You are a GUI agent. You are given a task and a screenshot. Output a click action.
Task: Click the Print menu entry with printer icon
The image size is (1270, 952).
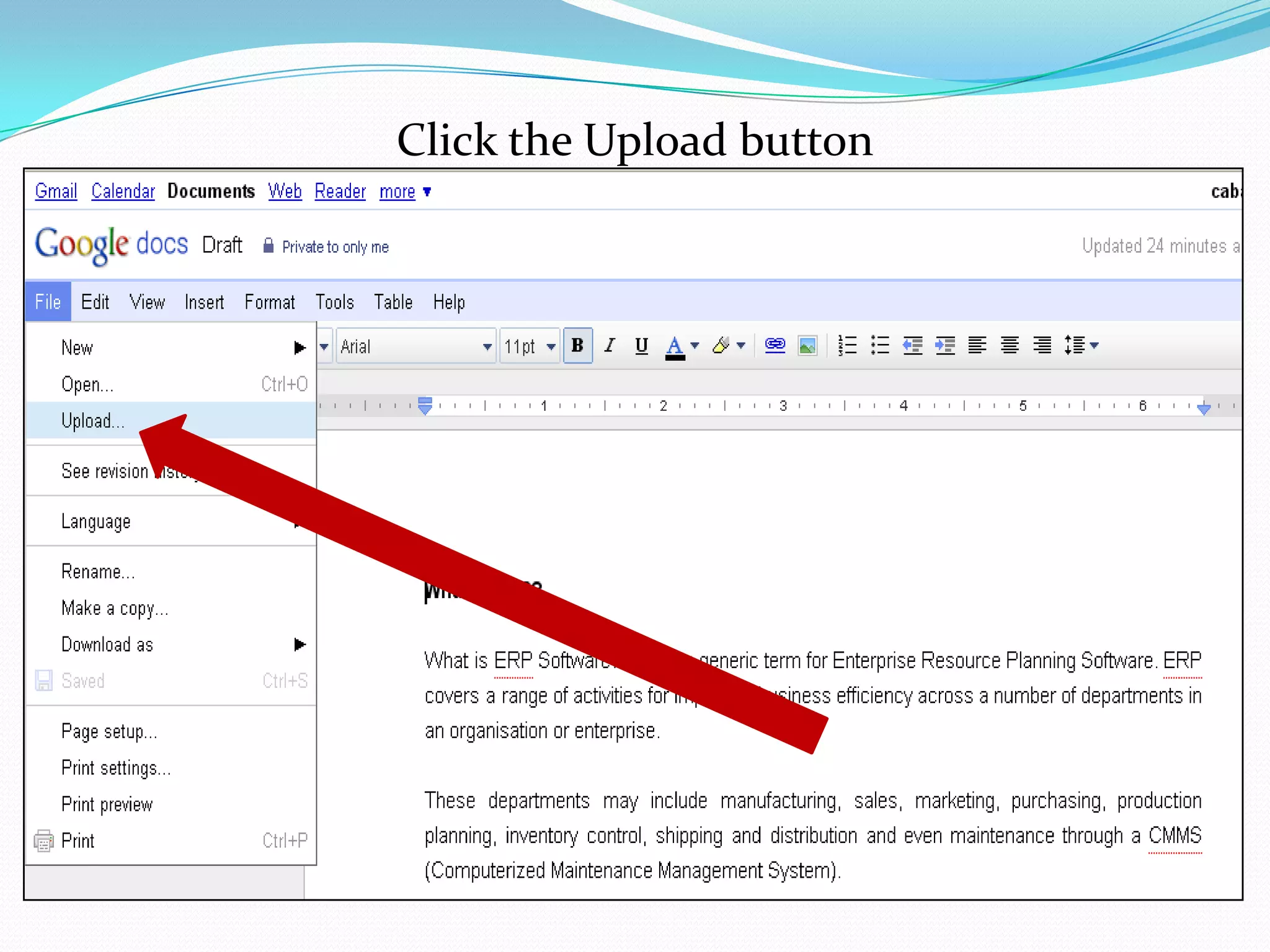171,841
